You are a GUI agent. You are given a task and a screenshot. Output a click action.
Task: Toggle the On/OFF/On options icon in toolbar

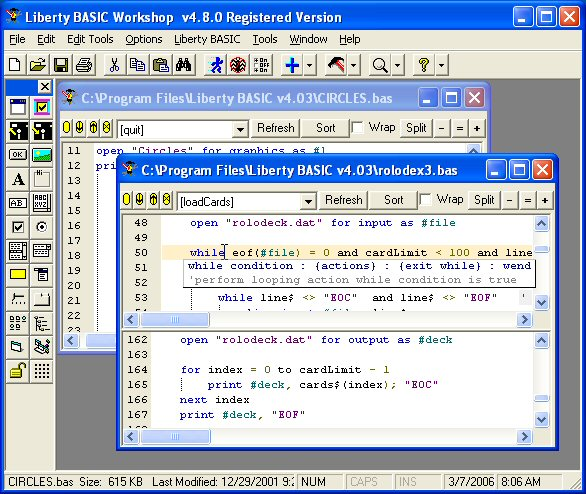[261, 65]
